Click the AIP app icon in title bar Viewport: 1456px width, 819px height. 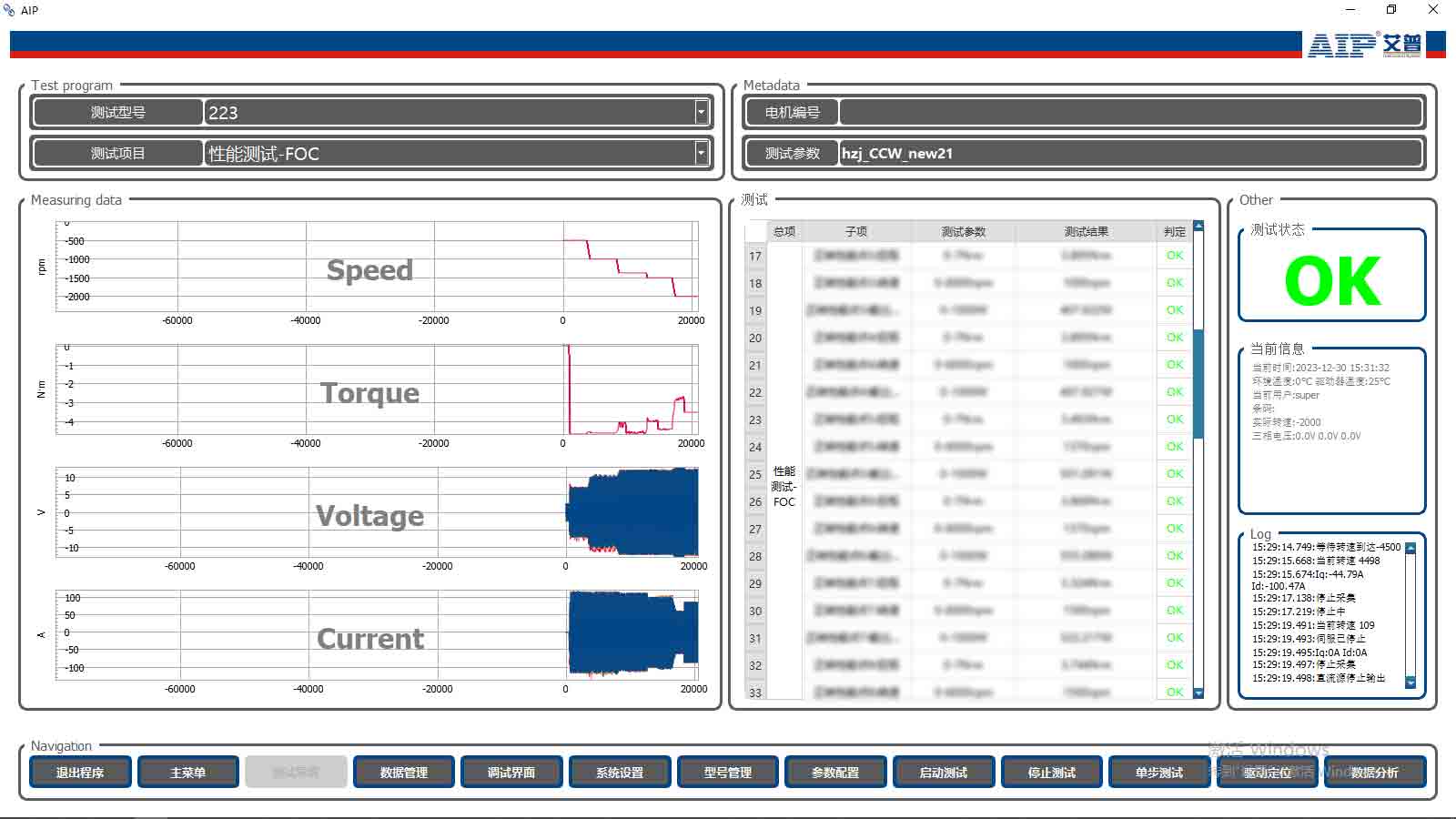pyautogui.click(x=10, y=10)
